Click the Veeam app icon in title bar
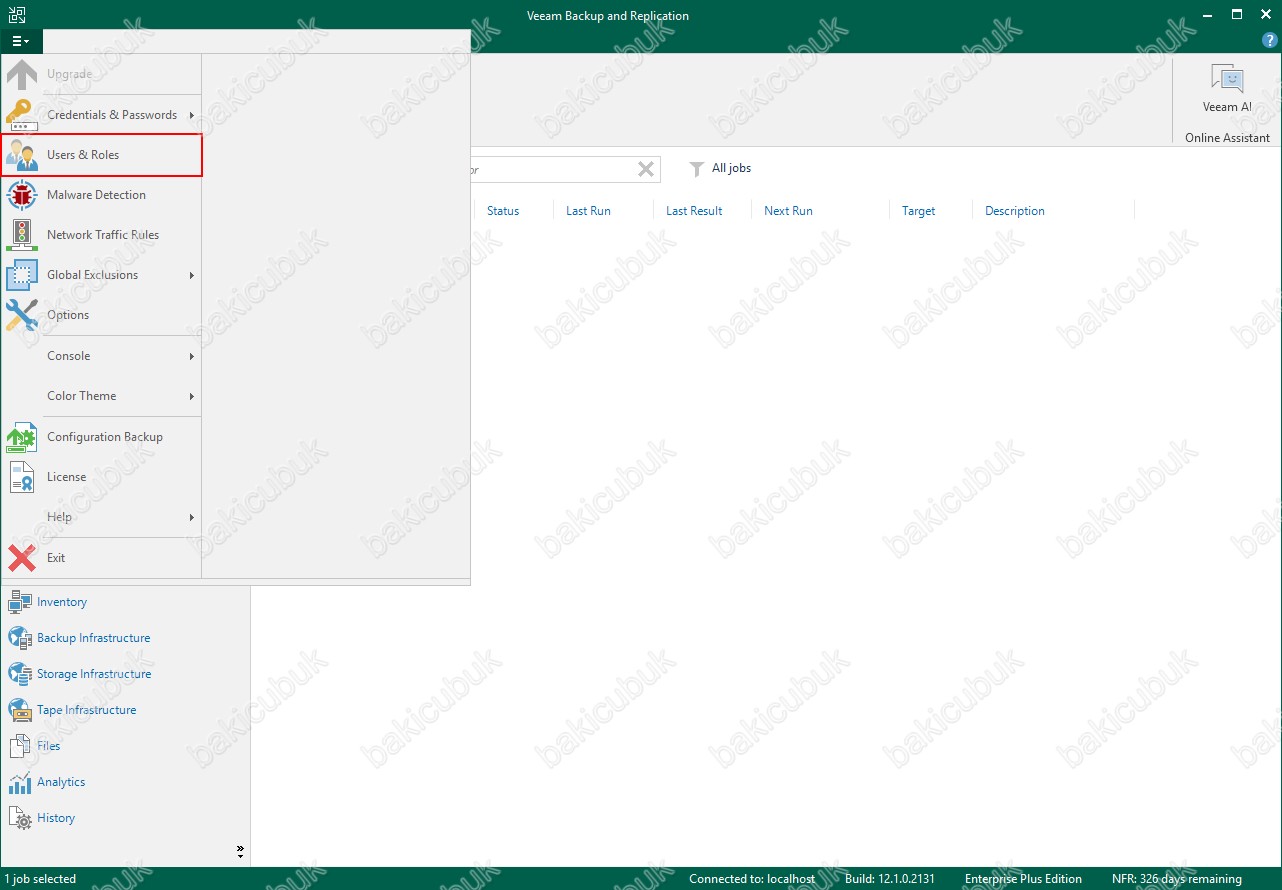The image size is (1282, 890). click(16, 15)
